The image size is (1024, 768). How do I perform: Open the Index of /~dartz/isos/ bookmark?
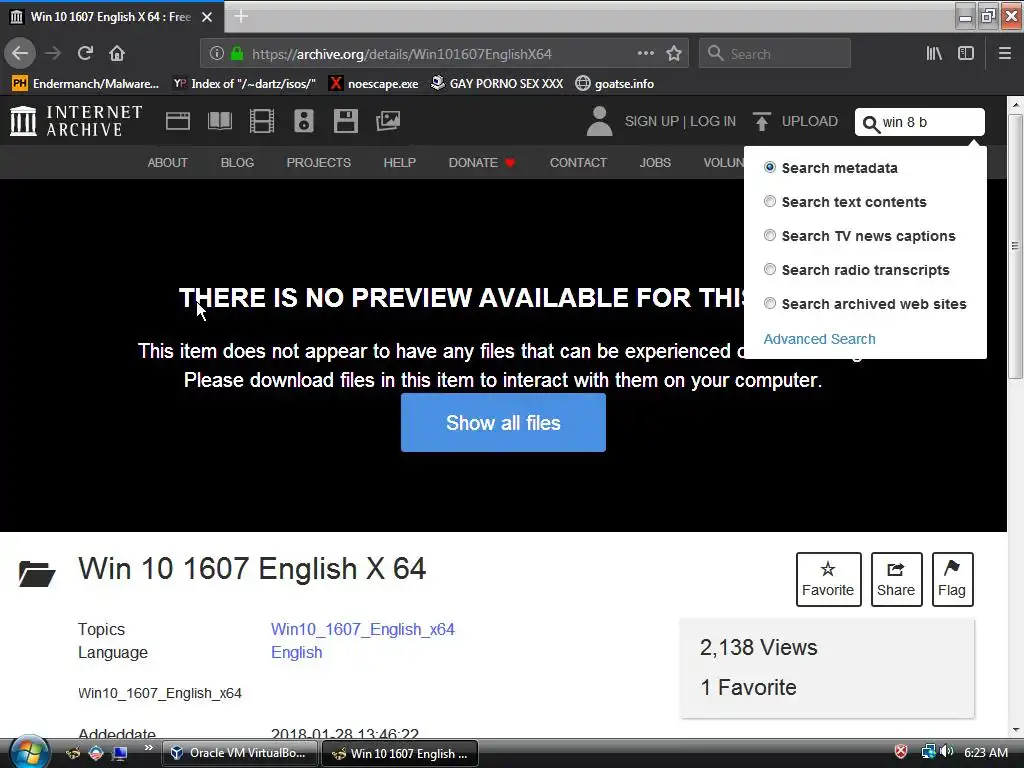coord(244,84)
